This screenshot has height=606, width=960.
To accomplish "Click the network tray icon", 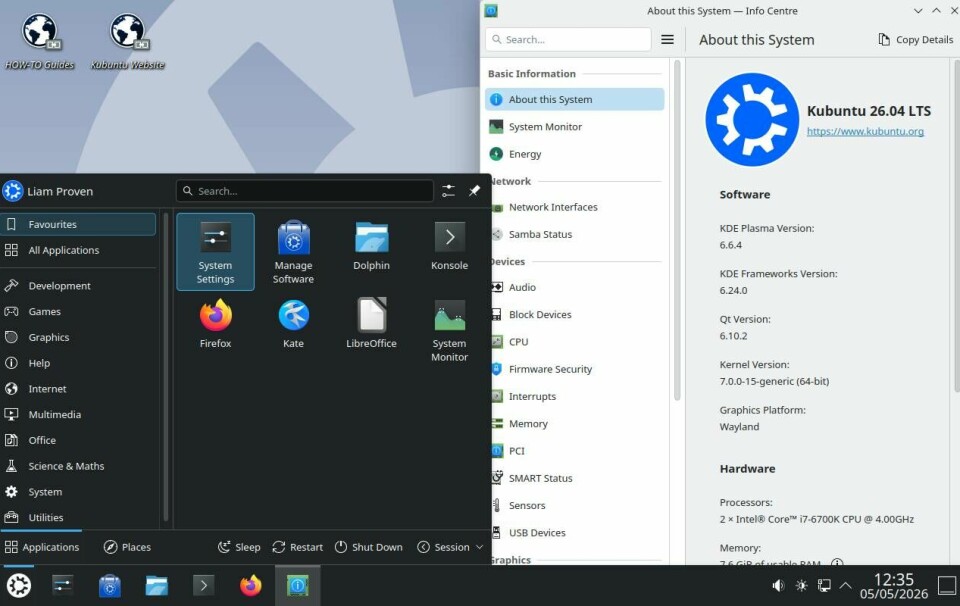I will 824,586.
